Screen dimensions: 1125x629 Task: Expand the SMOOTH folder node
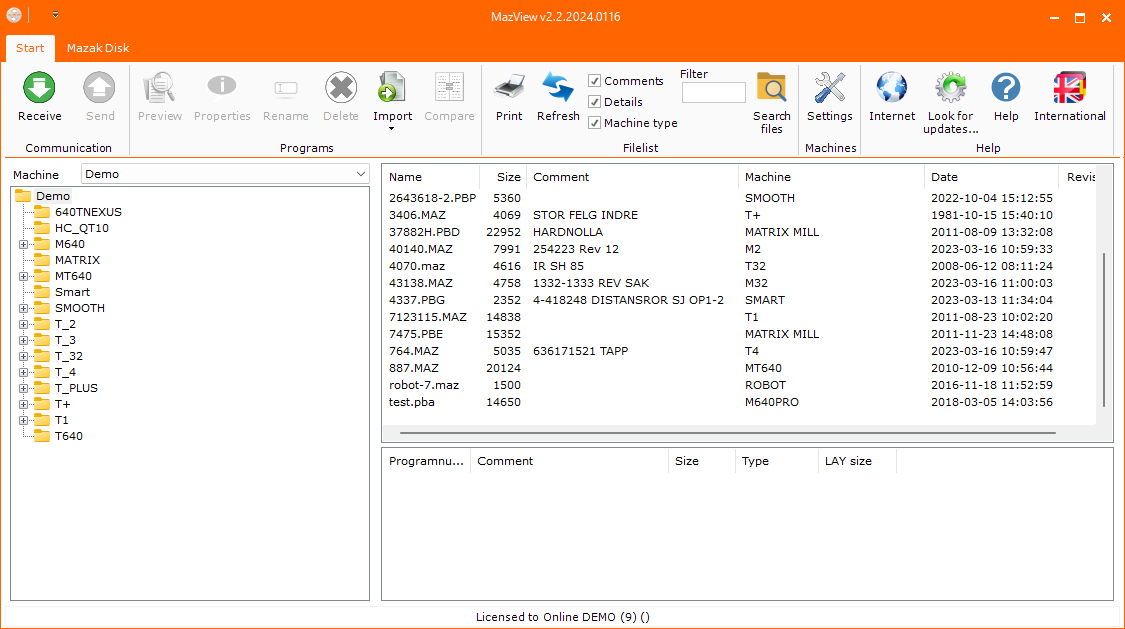coord(24,308)
